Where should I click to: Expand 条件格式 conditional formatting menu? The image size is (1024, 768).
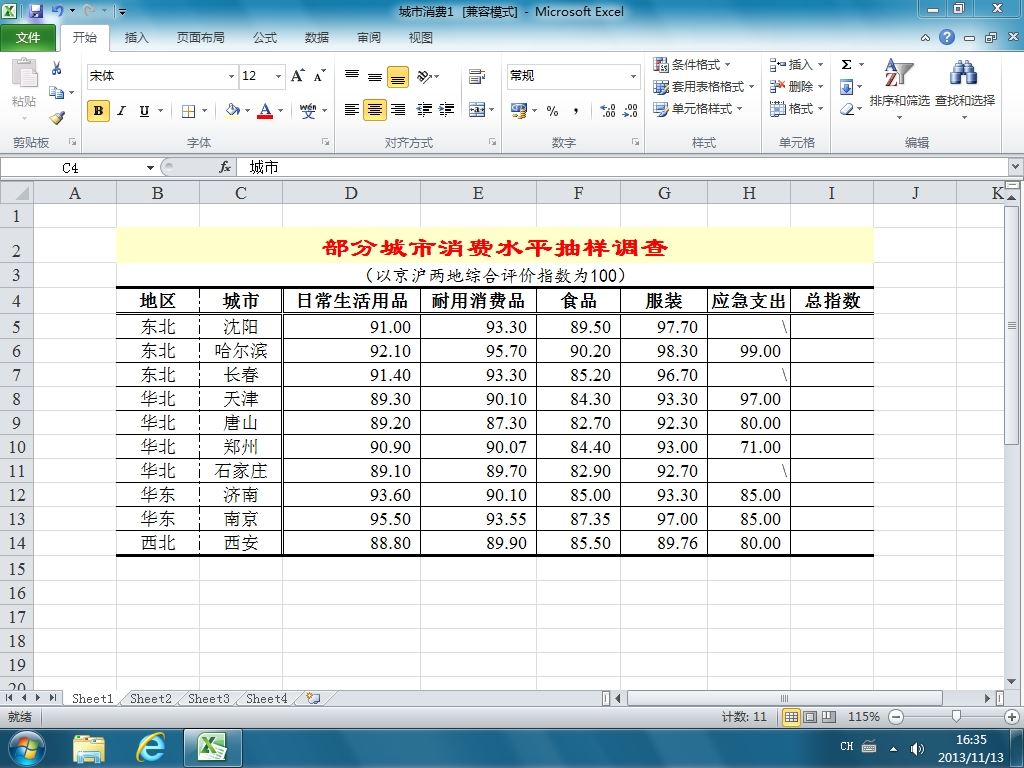692,65
